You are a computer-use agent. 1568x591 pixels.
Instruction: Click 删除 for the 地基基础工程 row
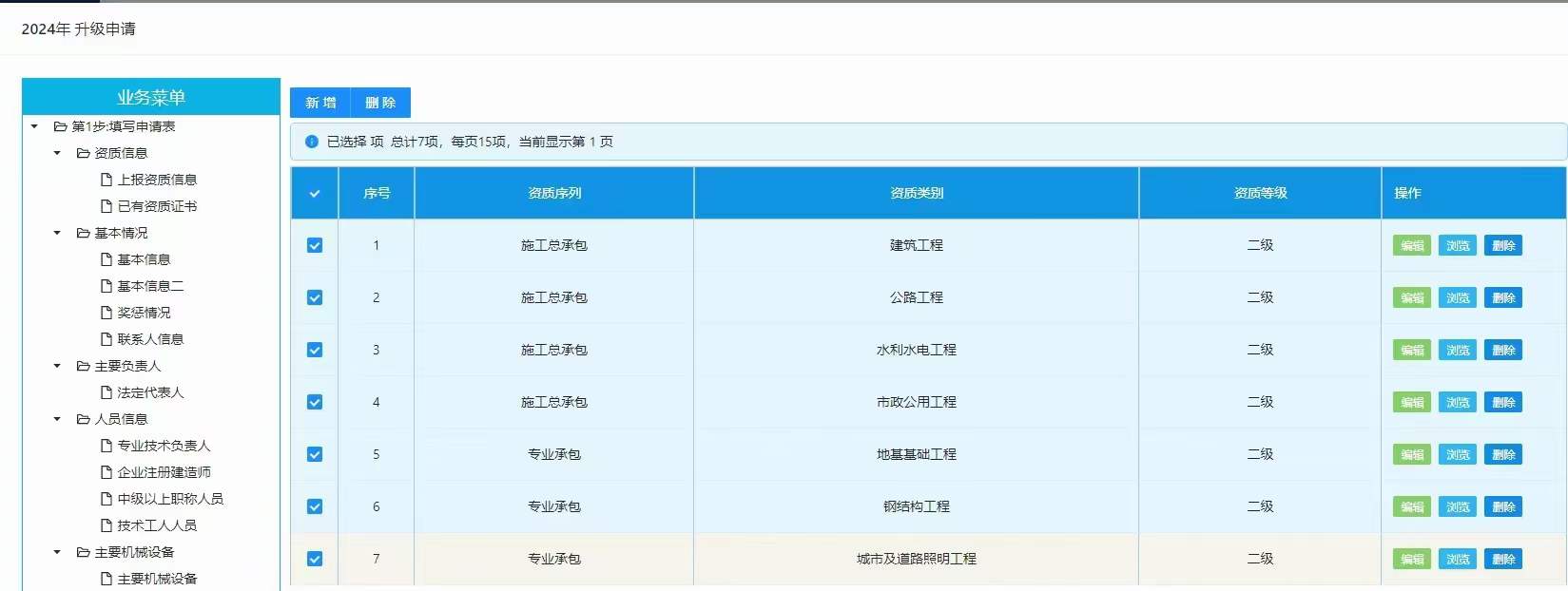point(1503,454)
